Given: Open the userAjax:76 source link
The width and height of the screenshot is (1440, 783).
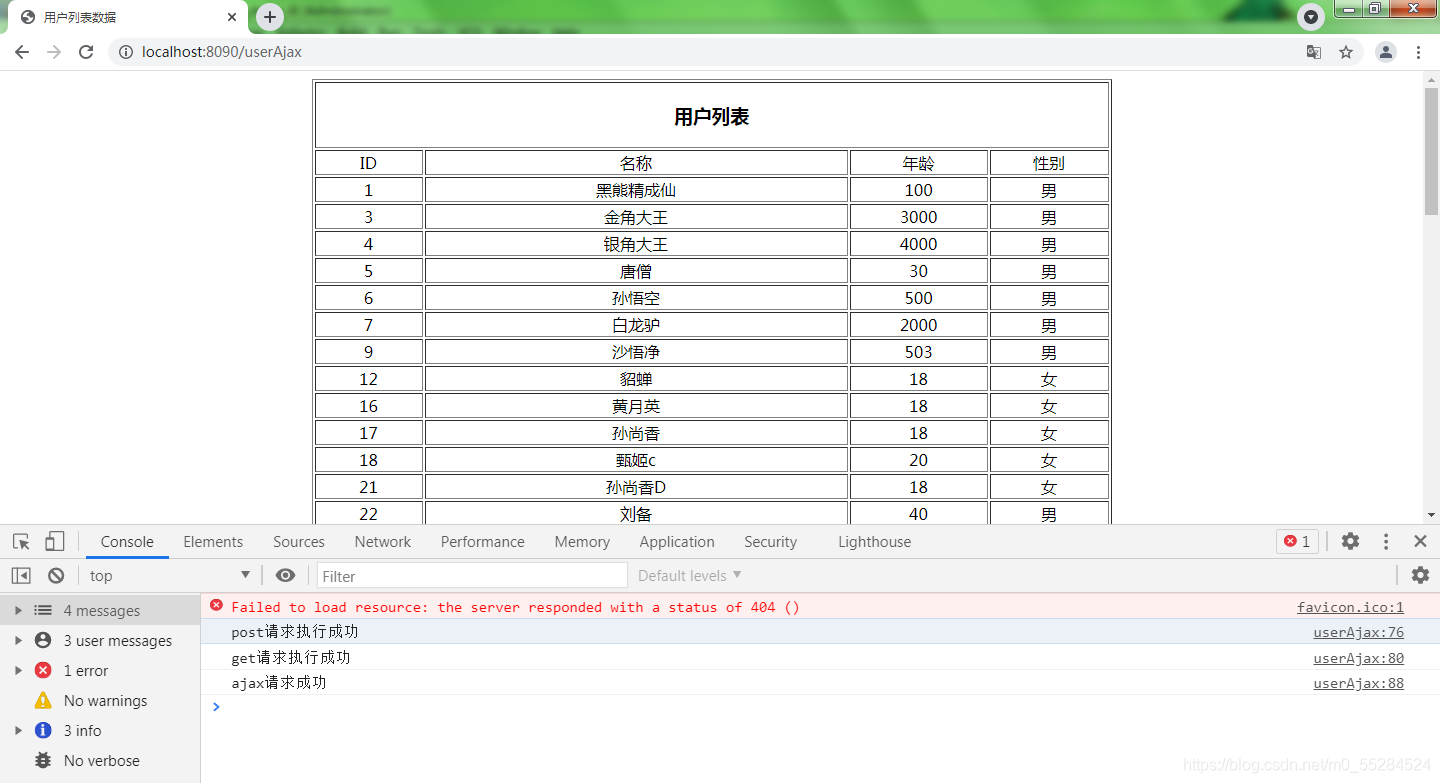Looking at the screenshot, I should coord(1358,632).
